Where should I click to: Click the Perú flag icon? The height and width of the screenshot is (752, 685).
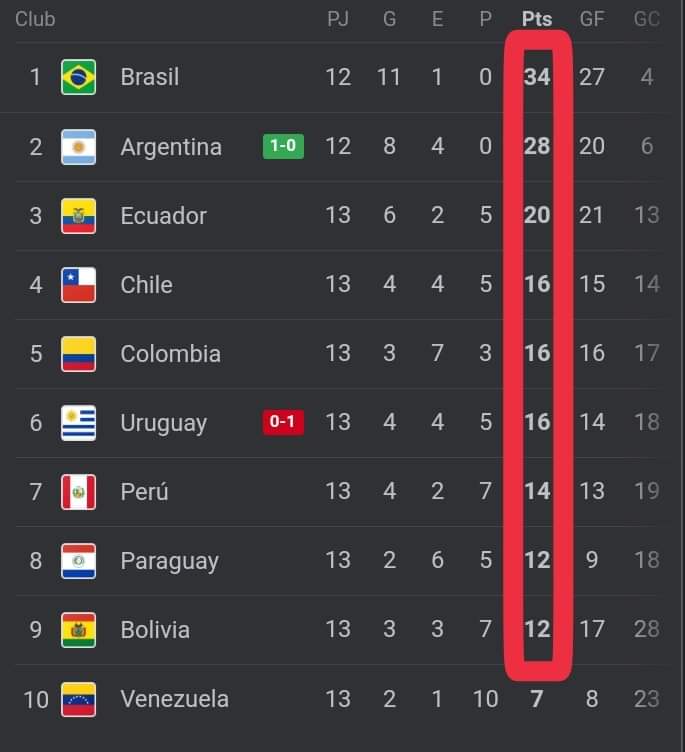click(78, 492)
